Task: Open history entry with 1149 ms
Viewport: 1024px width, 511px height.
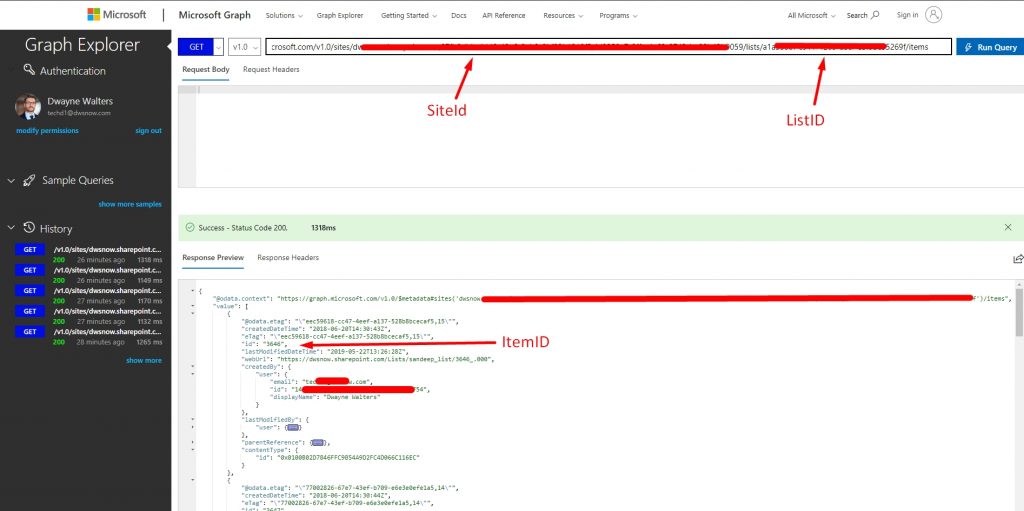Action: (x=88, y=274)
